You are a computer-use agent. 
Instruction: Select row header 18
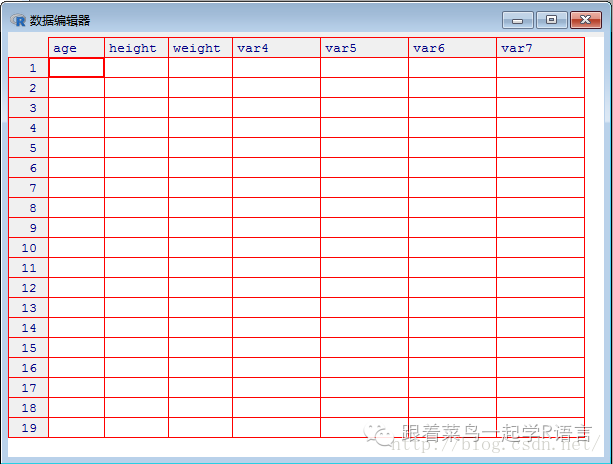(29, 407)
